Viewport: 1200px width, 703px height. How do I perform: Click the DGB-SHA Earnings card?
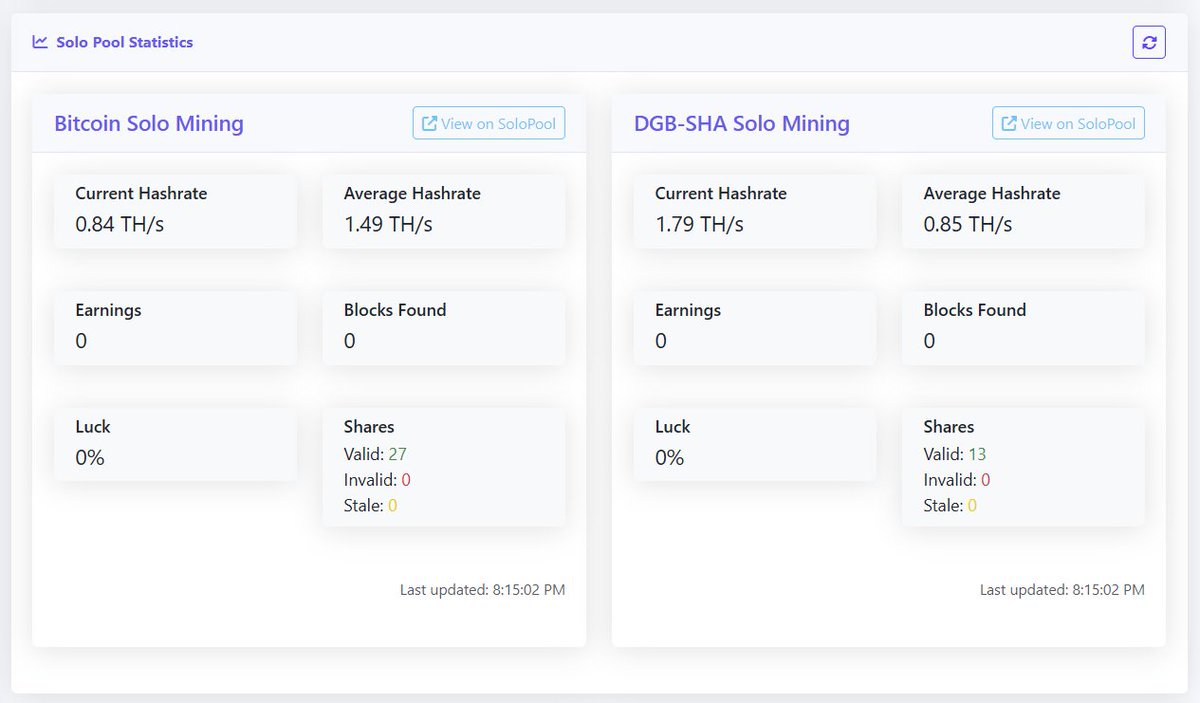(755, 327)
